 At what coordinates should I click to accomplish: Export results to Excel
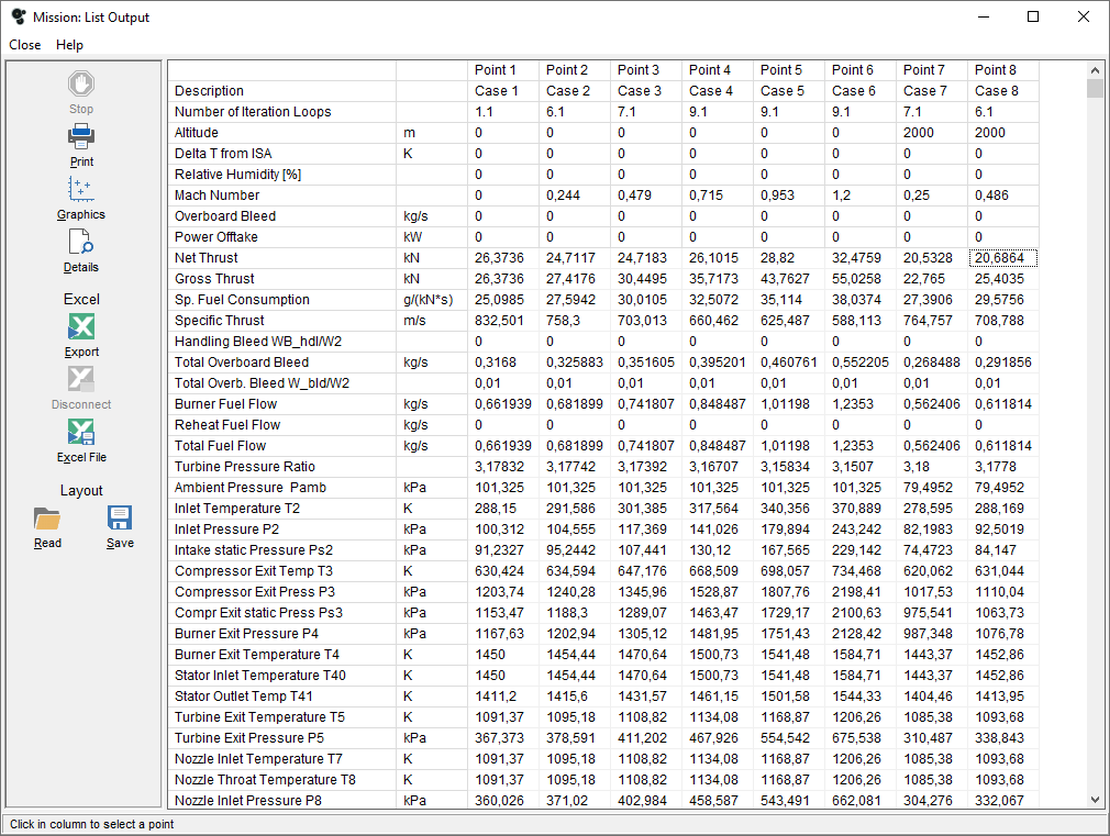[x=81, y=327]
